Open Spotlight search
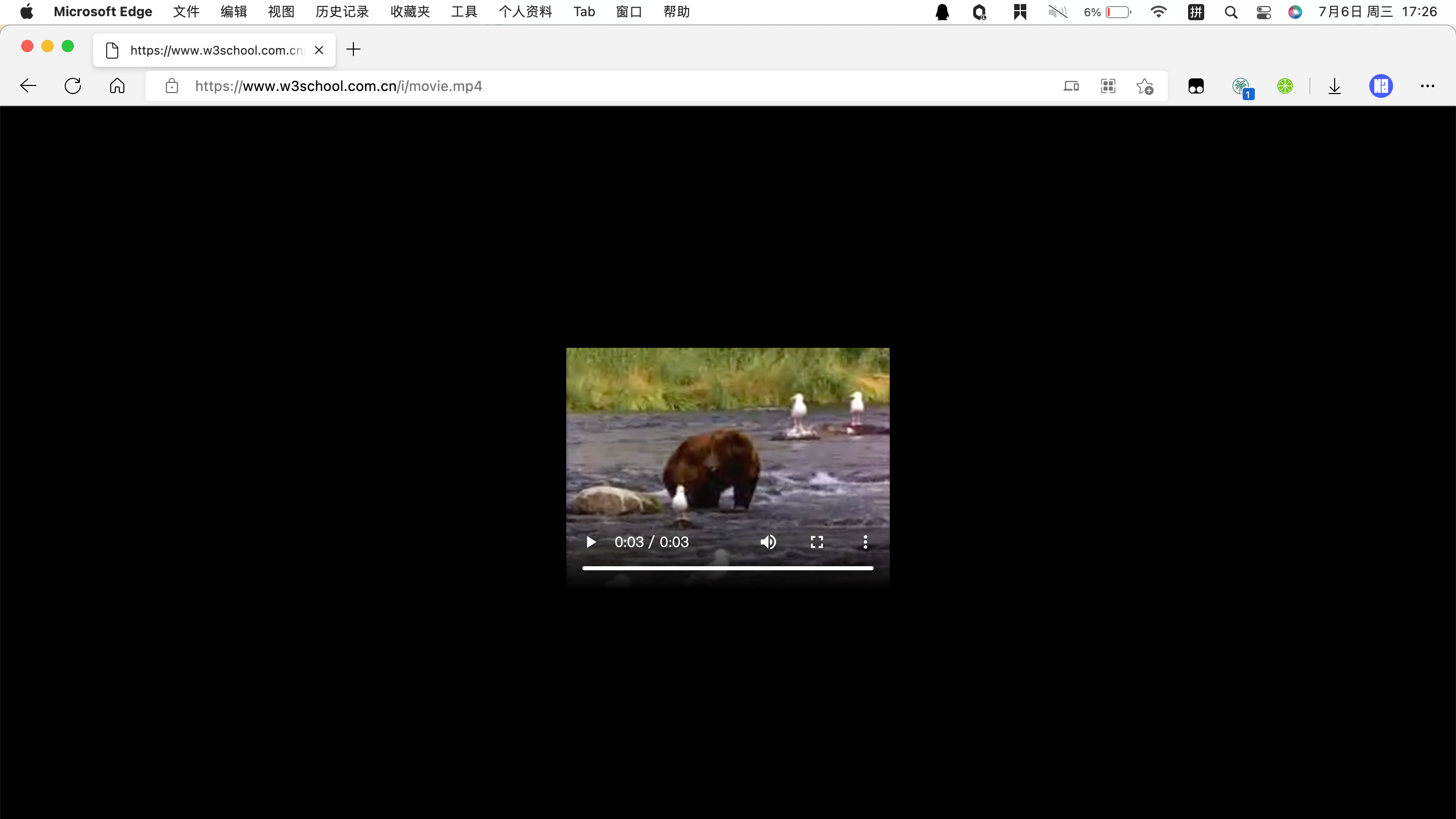Screen dimensions: 1456x819 point(1231,12)
